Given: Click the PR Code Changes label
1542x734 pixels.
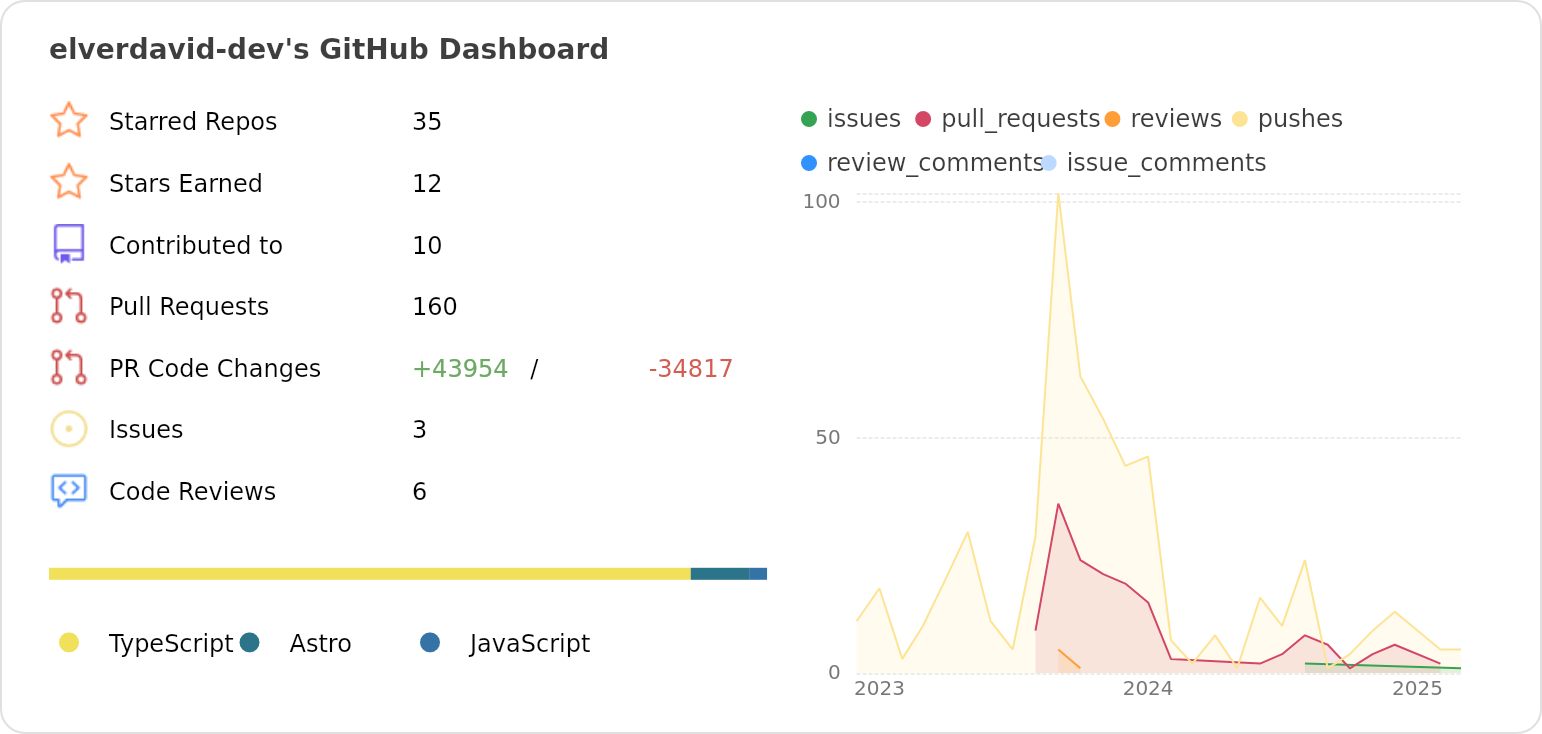Looking at the screenshot, I should coord(215,369).
